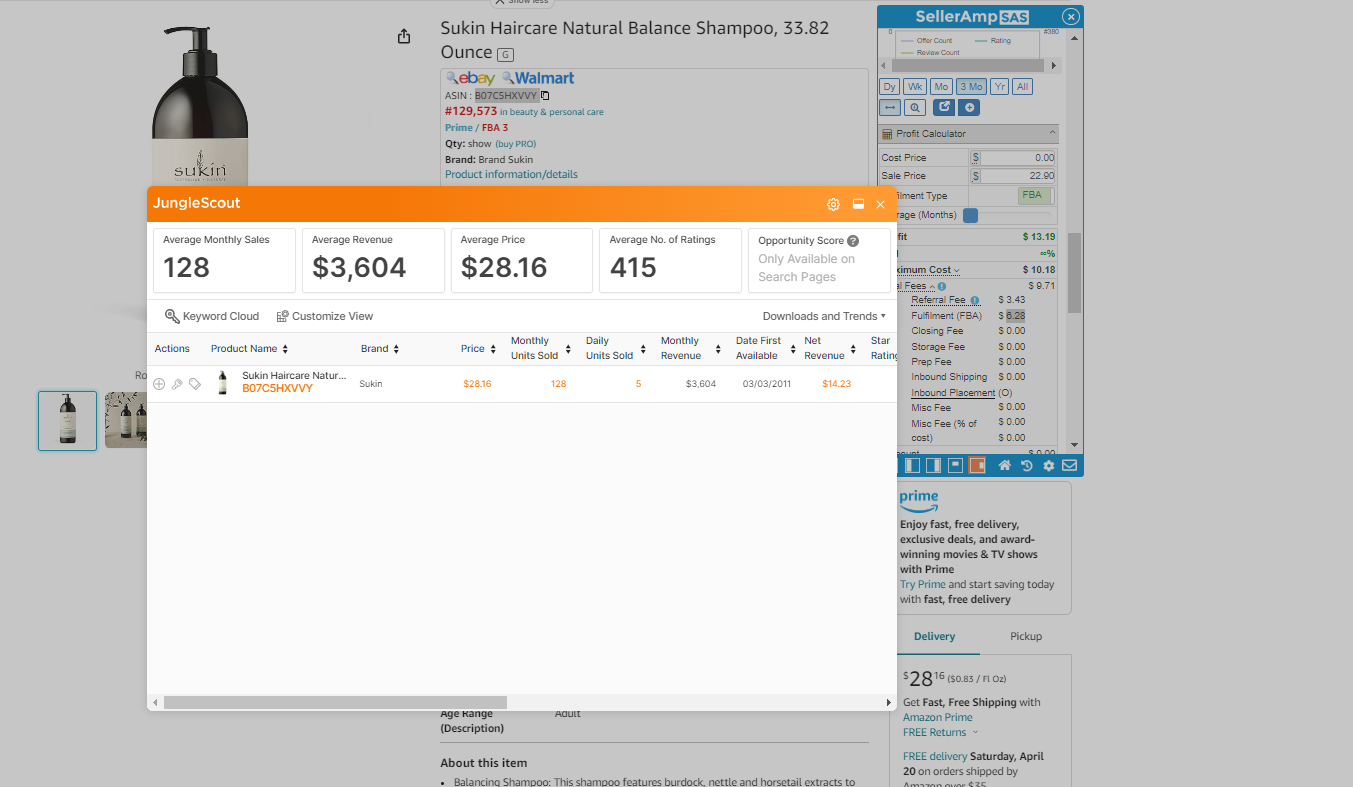Open the Keyword Cloud tool
The height and width of the screenshot is (787, 1353).
pyautogui.click(x=212, y=316)
